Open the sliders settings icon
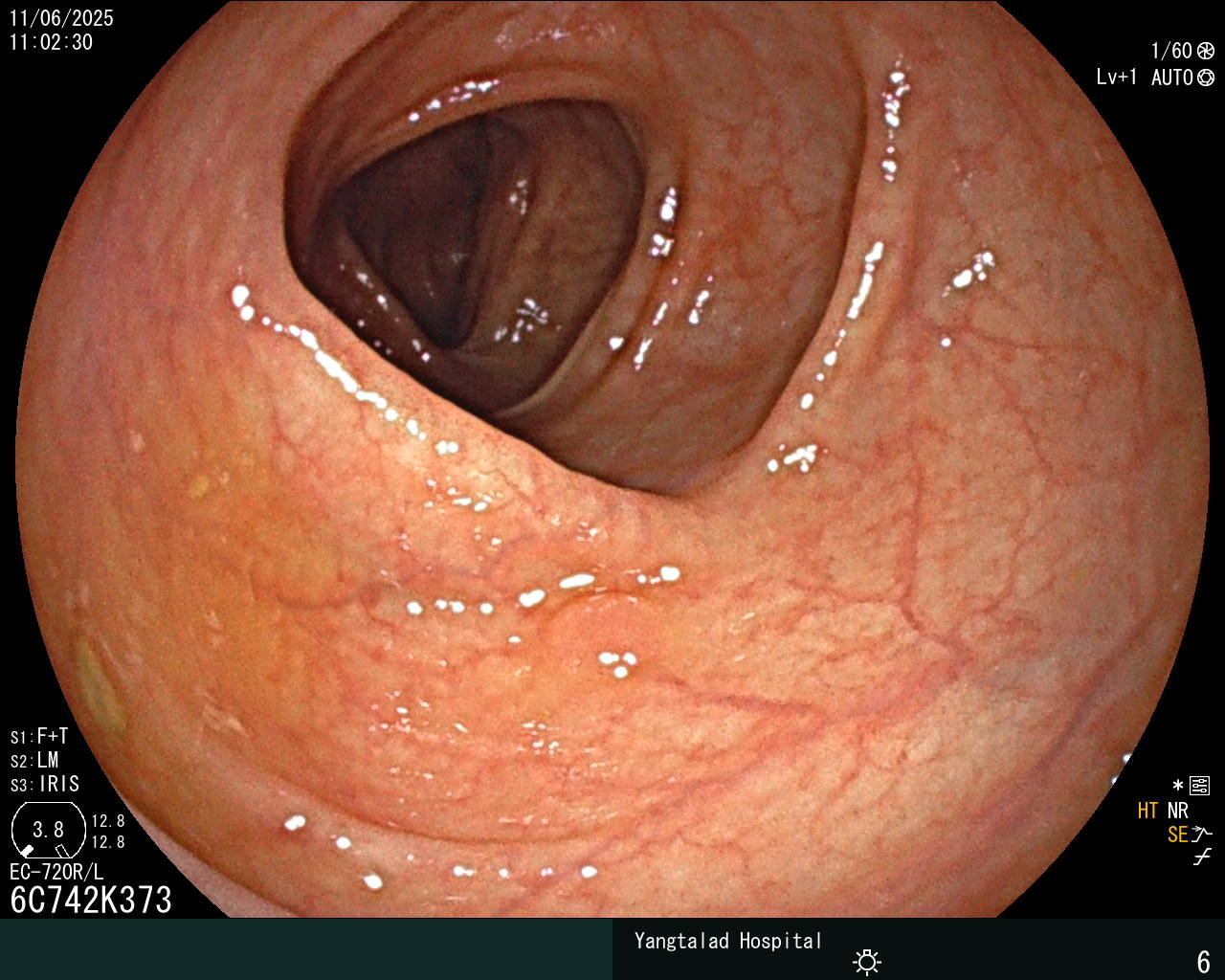 point(1200,787)
